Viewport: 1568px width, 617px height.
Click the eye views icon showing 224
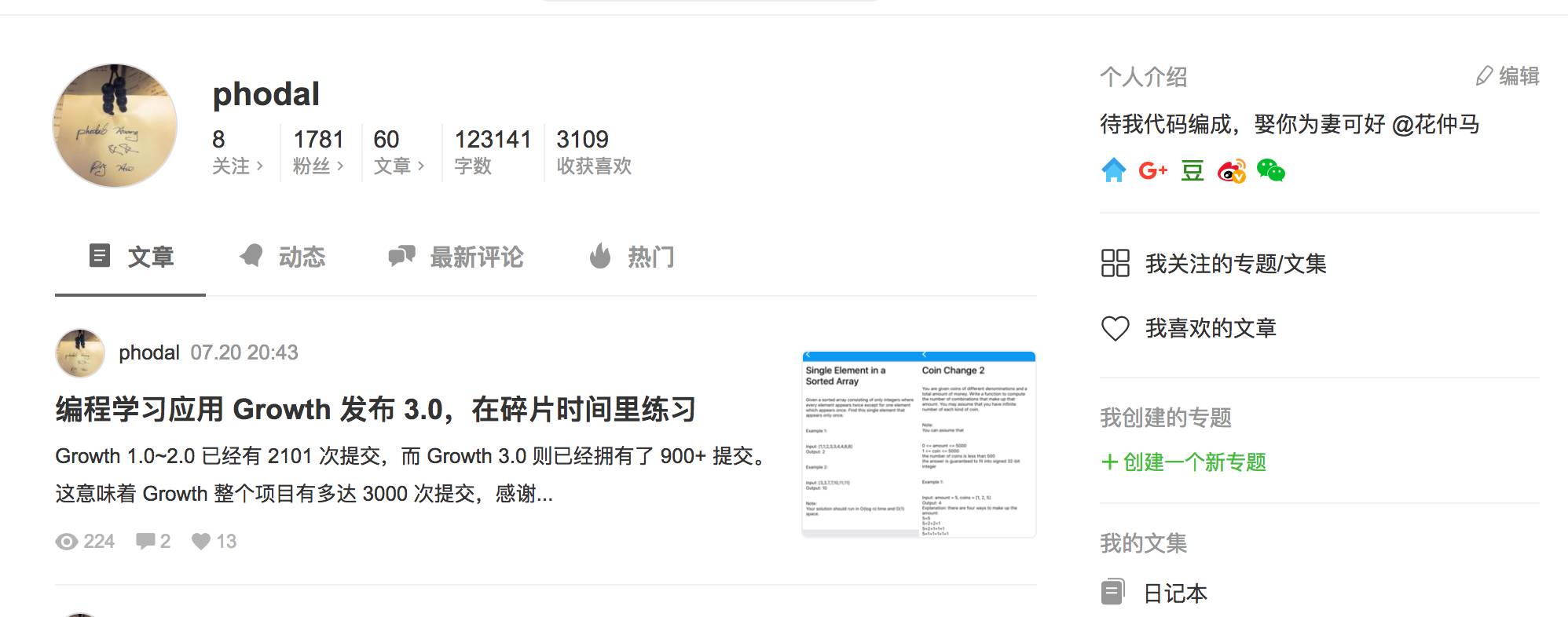(67, 542)
